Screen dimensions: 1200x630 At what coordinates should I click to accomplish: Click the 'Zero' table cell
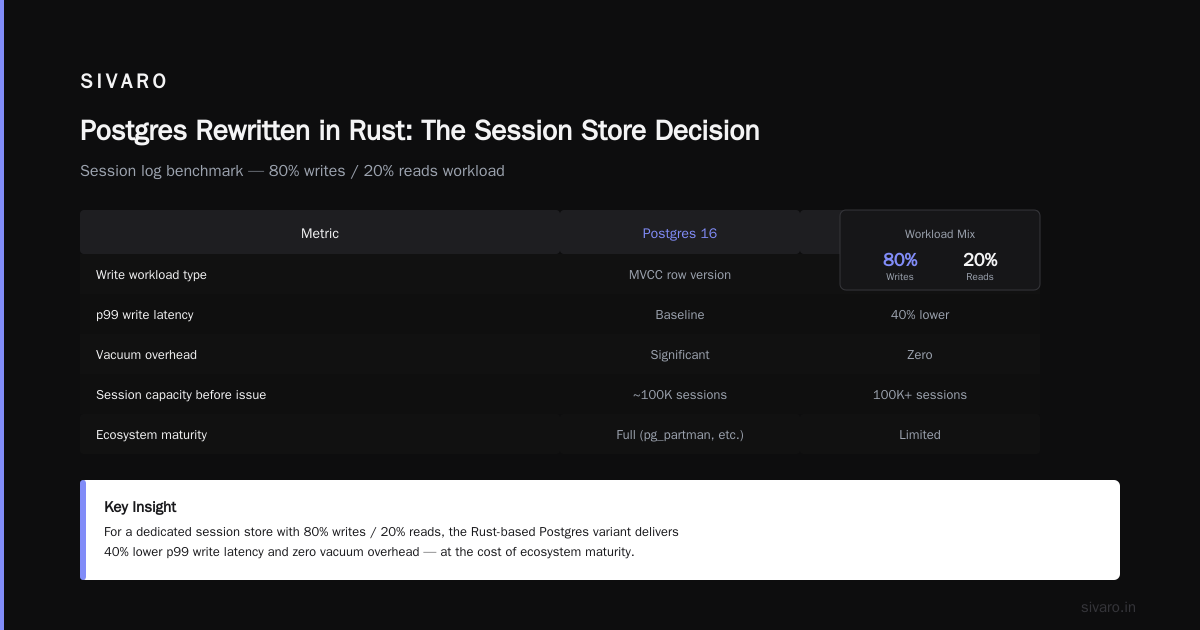[x=920, y=354]
